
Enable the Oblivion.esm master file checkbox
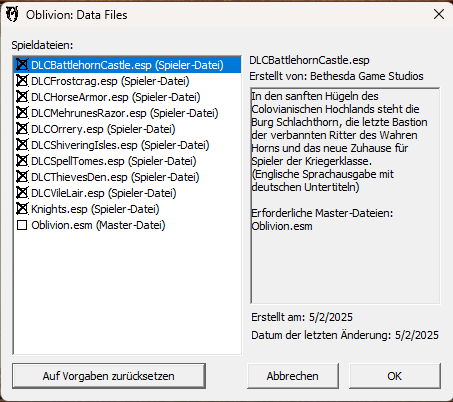pyautogui.click(x=22, y=225)
